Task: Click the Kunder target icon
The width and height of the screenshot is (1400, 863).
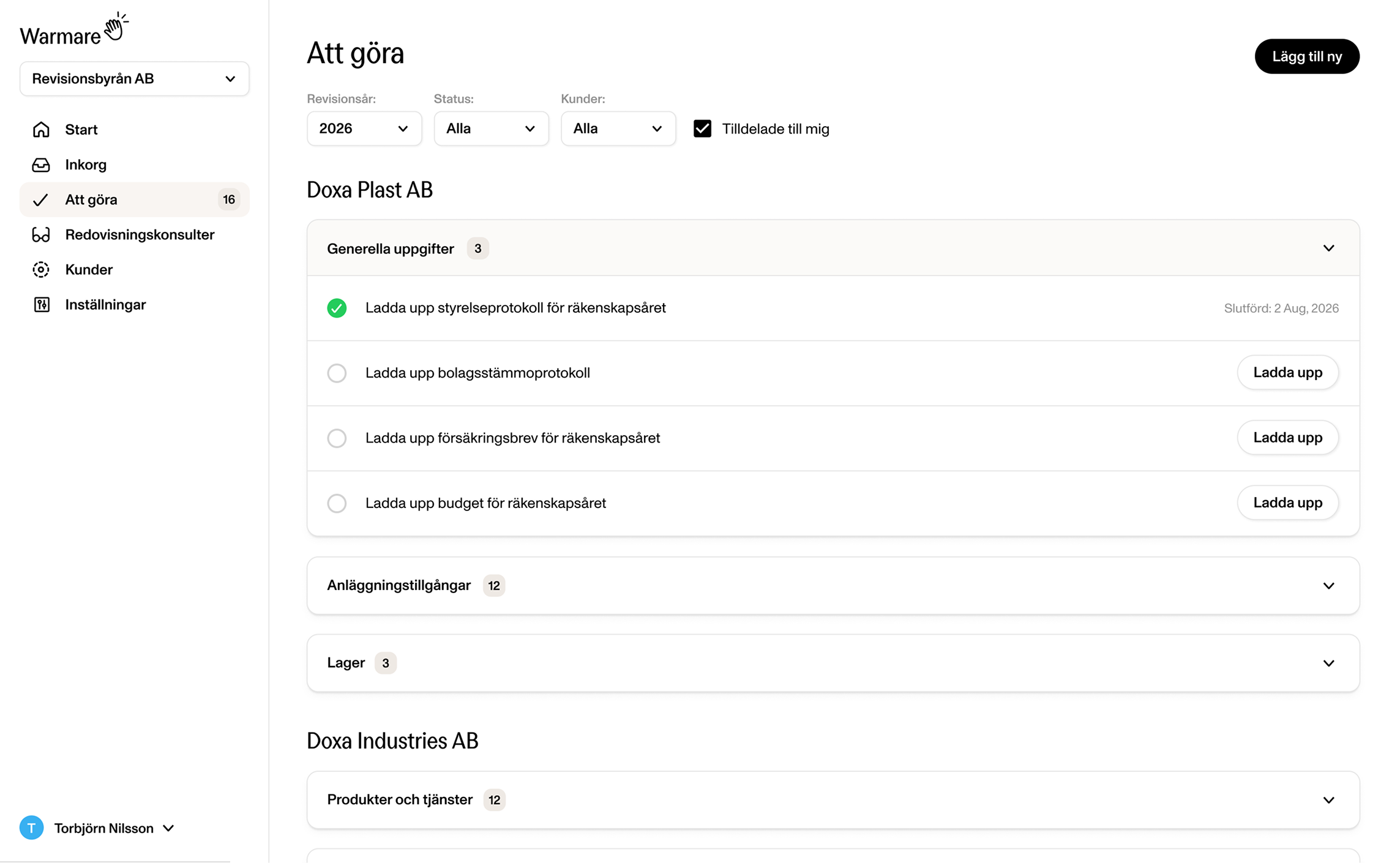Action: coord(41,270)
